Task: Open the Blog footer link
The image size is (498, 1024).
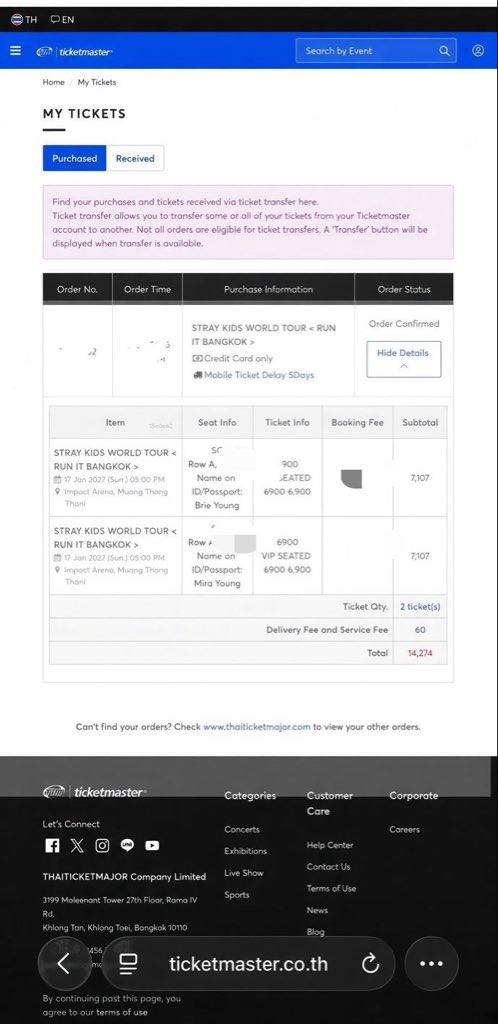Action: pos(315,932)
